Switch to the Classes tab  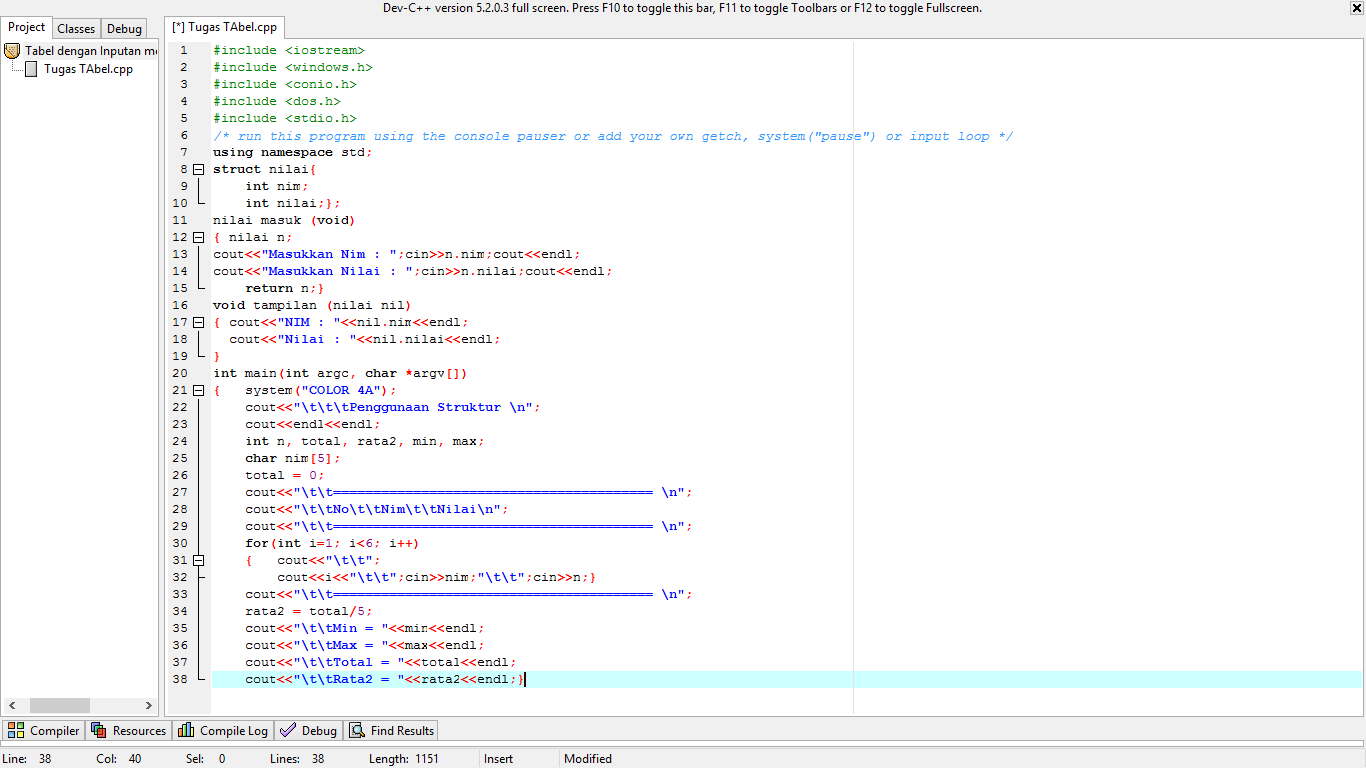pyautogui.click(x=76, y=29)
